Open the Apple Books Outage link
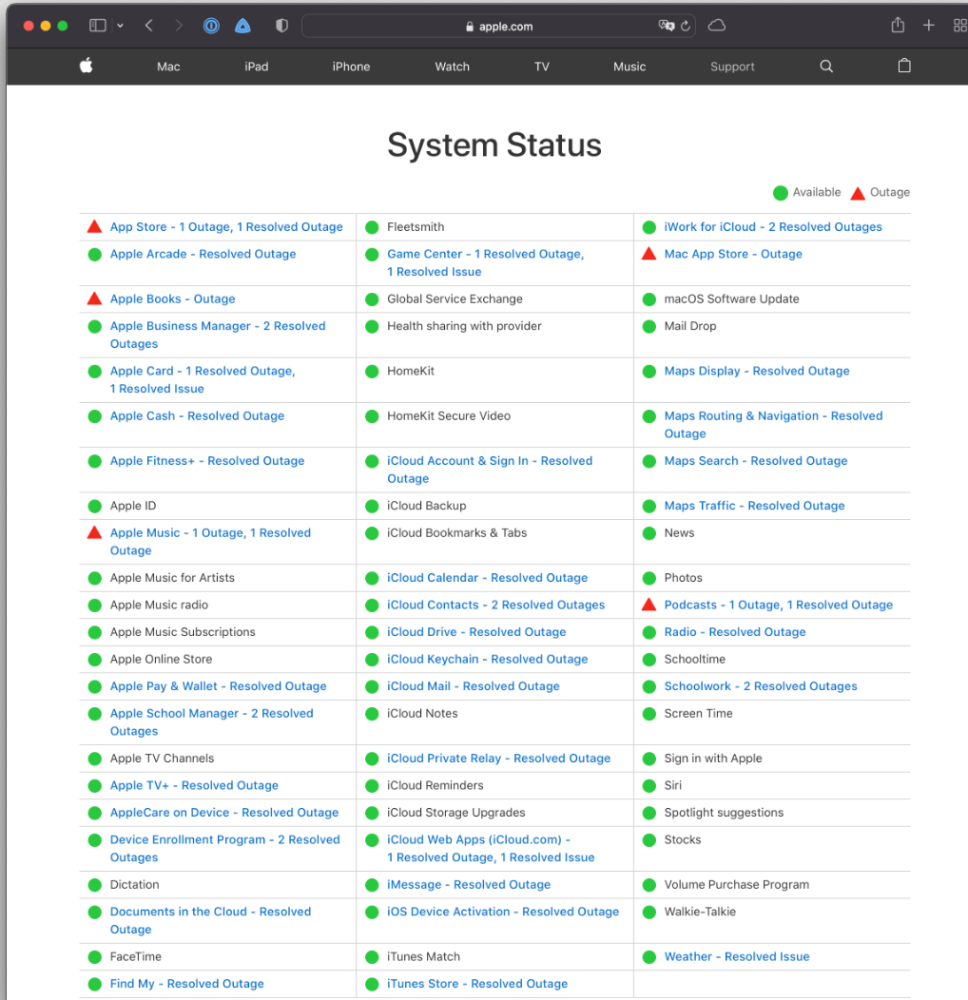Screen dimensions: 968x1000 click(x=172, y=298)
